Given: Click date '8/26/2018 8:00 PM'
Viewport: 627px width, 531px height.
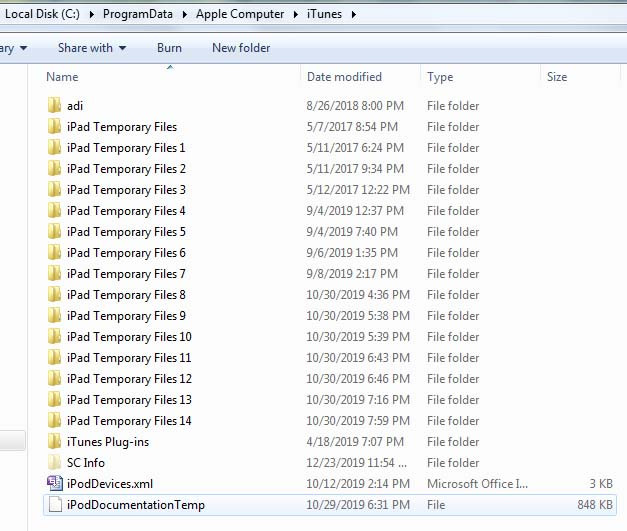Looking at the screenshot, I should click(355, 106).
